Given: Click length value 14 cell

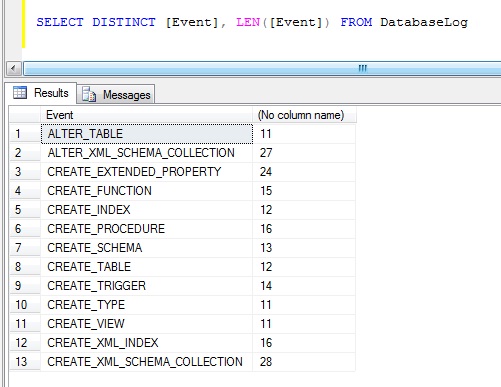Looking at the screenshot, I should pyautogui.click(x=304, y=286).
